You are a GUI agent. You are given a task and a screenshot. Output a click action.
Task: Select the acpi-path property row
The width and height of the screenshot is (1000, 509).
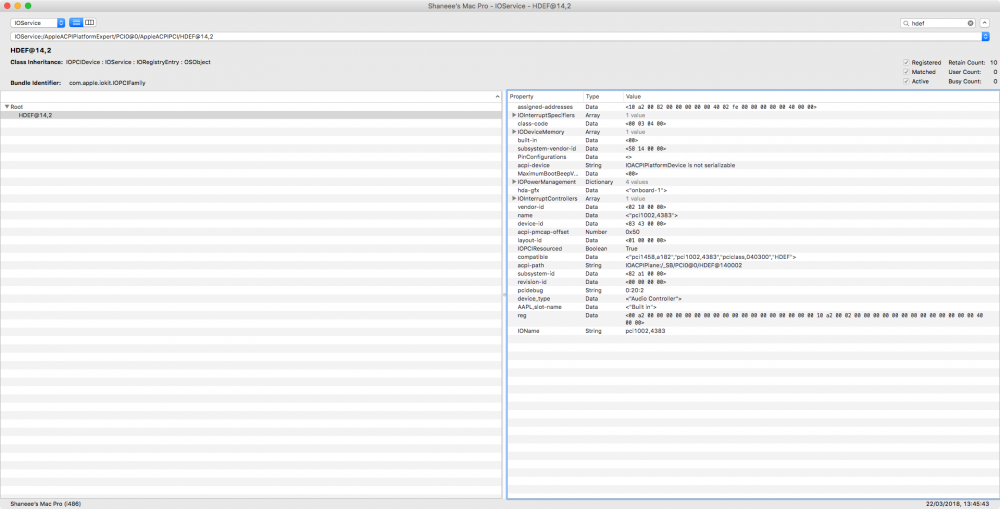click(753, 265)
